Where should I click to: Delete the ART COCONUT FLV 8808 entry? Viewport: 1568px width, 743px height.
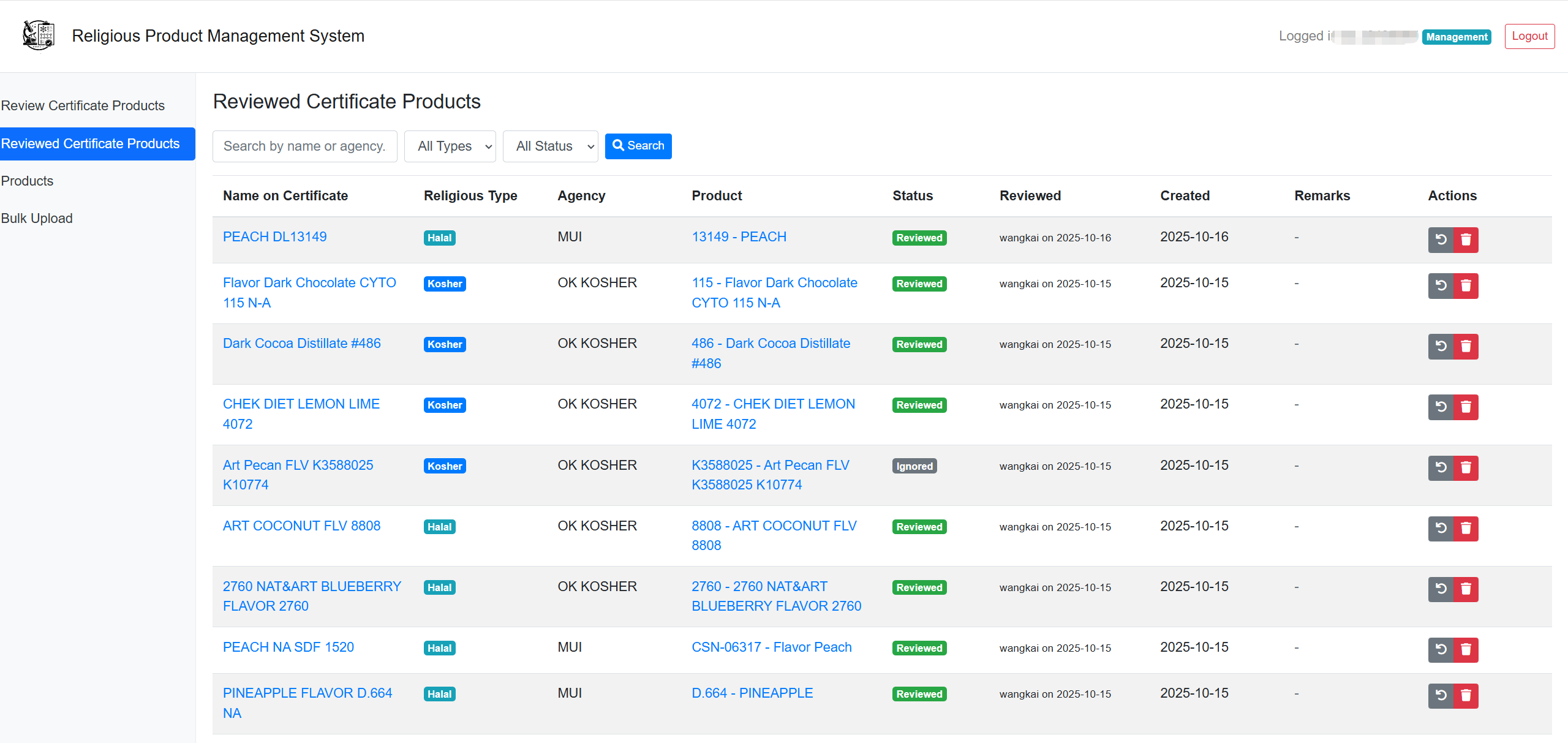1466,529
